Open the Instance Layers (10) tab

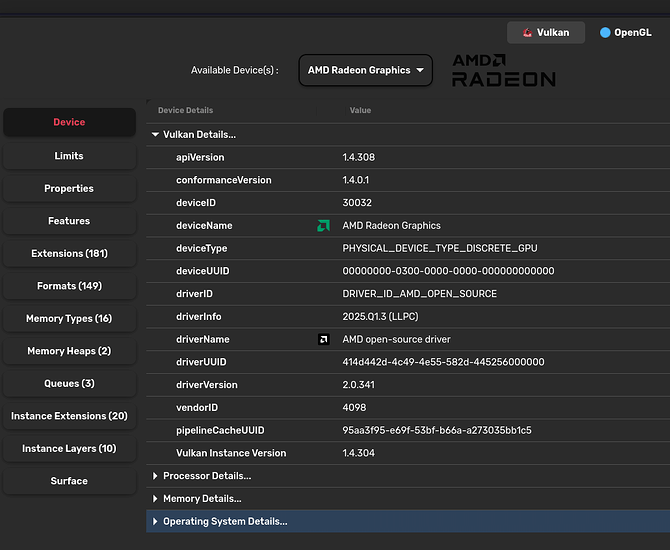[x=69, y=448]
